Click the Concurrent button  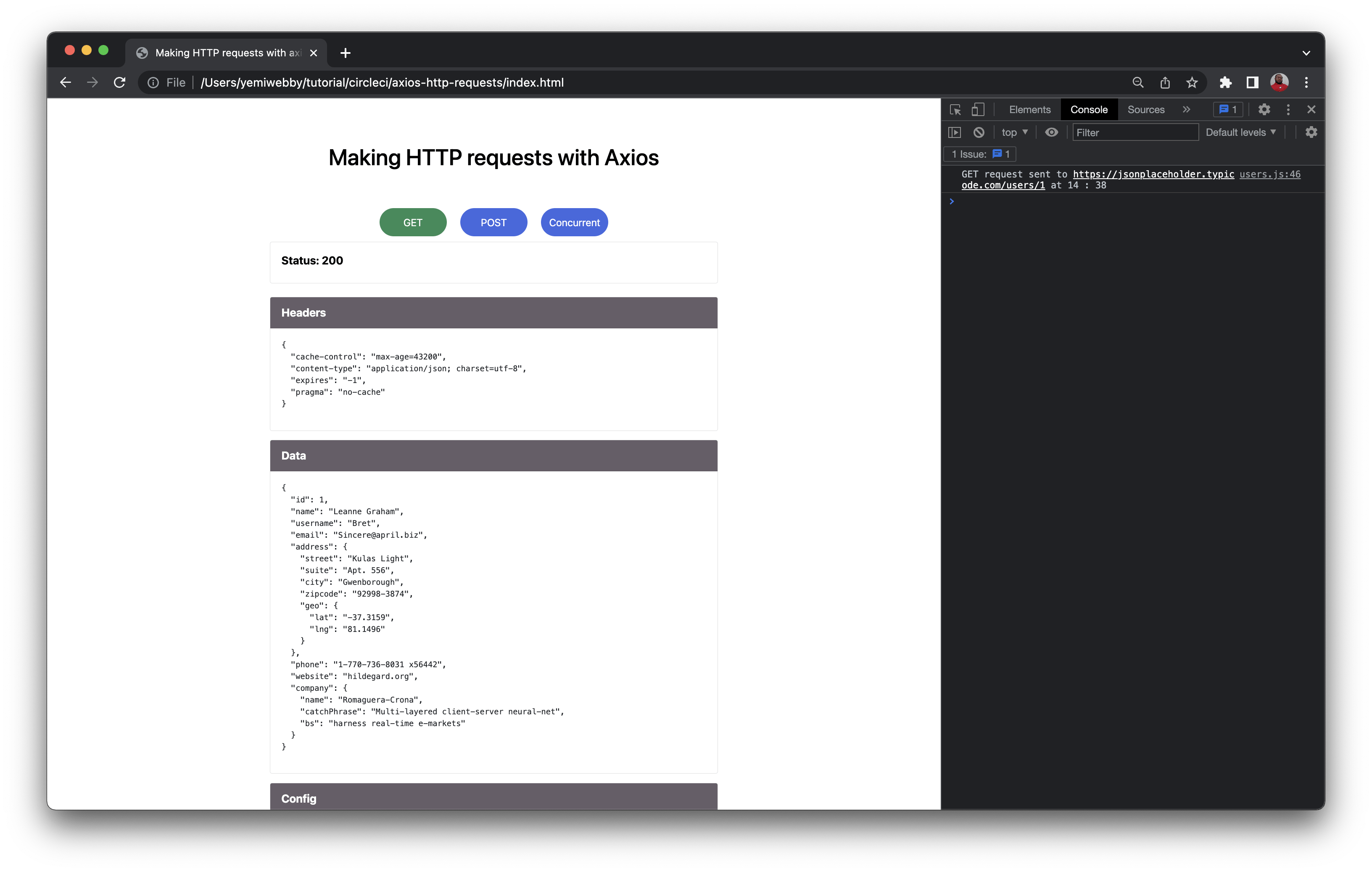point(574,222)
